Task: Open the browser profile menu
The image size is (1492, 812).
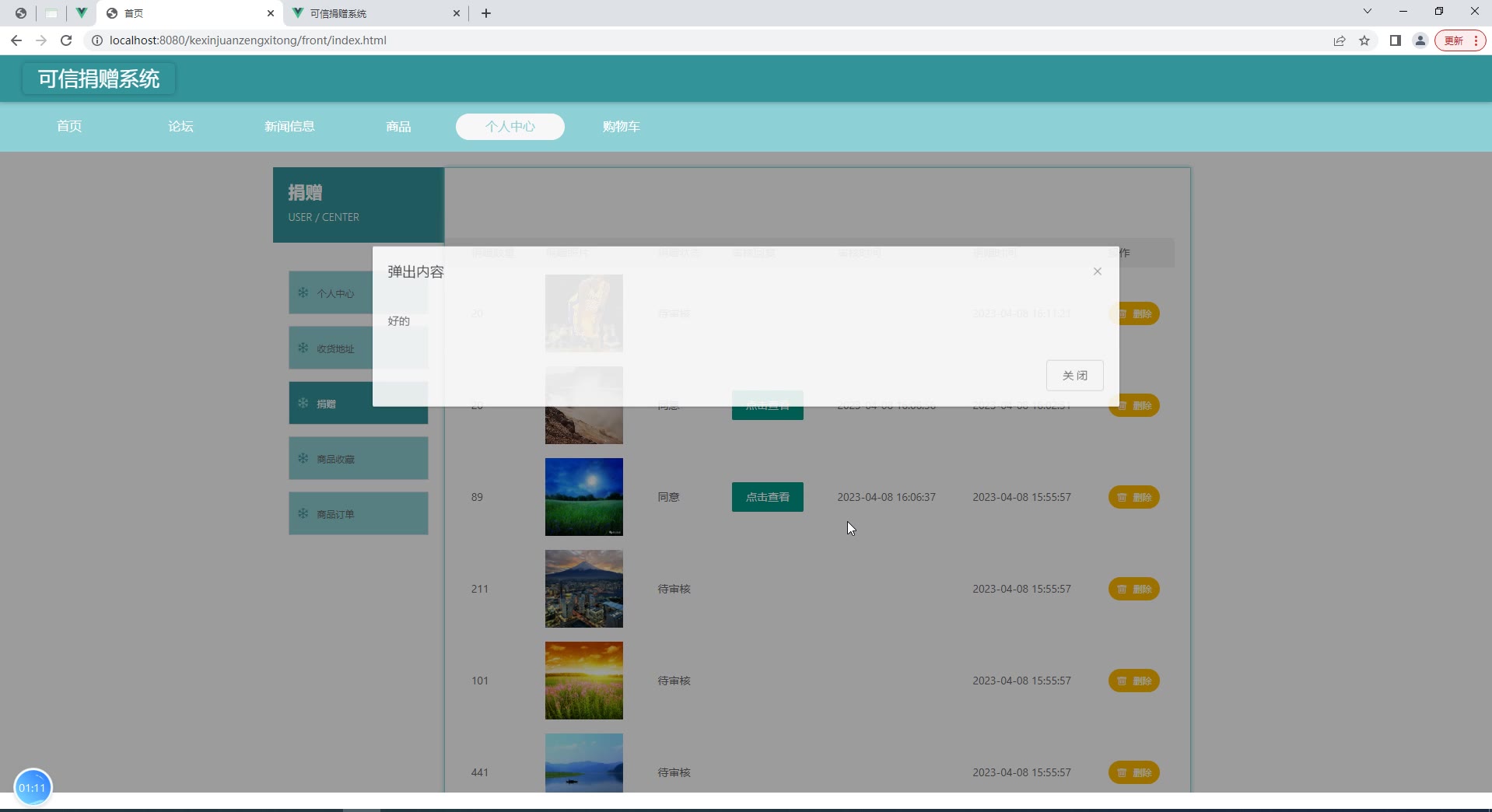Action: coord(1420,40)
